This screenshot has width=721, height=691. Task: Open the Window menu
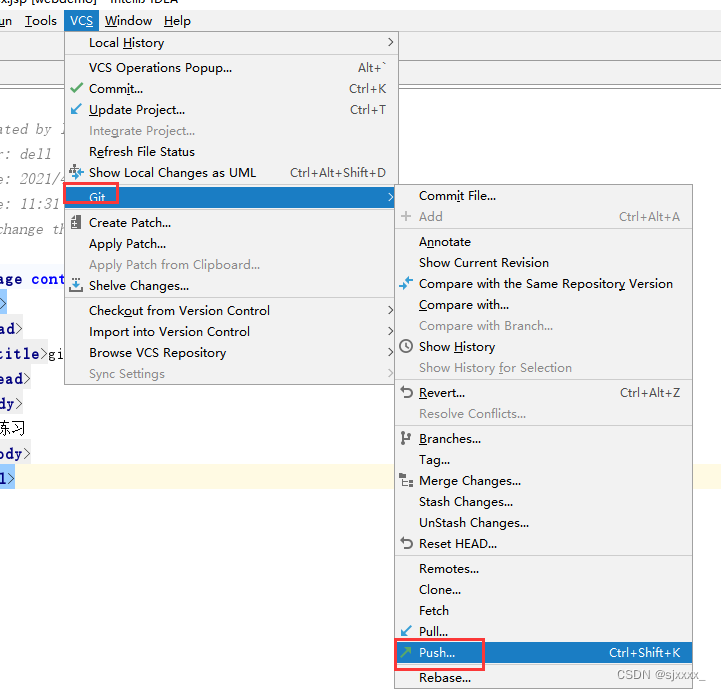[128, 21]
